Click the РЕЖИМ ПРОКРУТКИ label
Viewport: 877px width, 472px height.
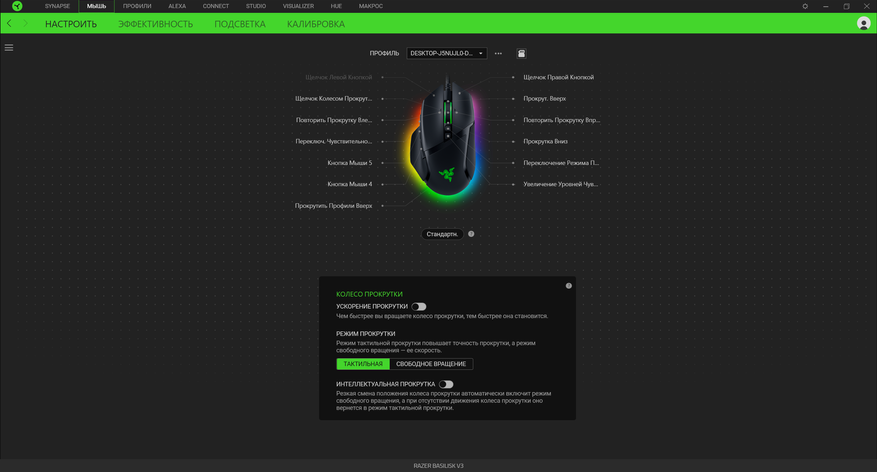pos(366,334)
